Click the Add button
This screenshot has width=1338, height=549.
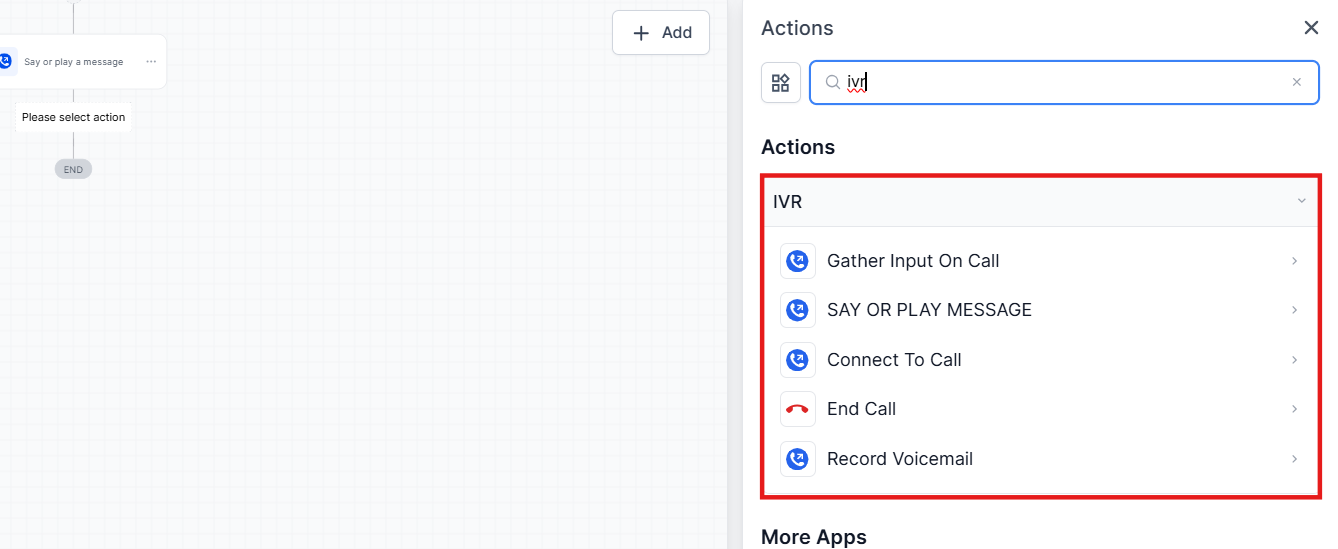point(661,33)
